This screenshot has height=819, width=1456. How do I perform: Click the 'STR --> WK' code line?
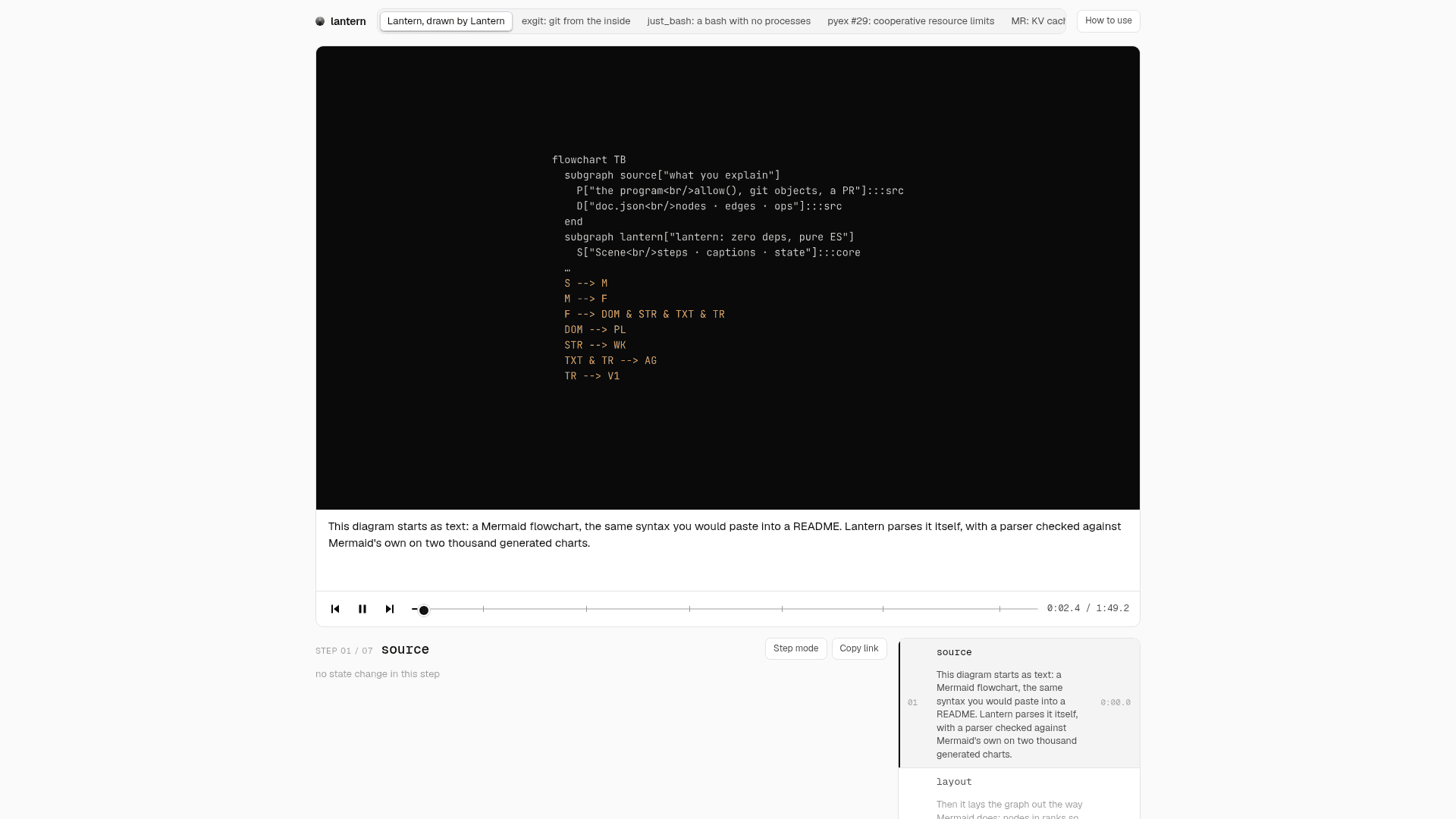pos(595,345)
